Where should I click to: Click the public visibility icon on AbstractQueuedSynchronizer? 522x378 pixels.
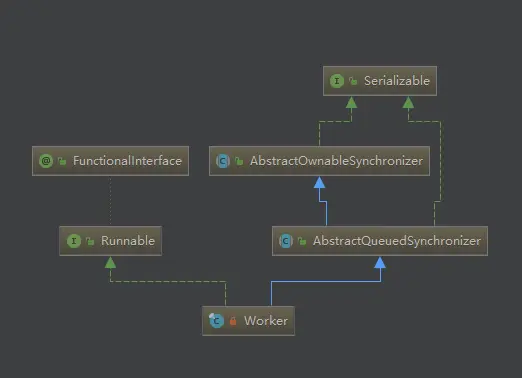pos(302,241)
